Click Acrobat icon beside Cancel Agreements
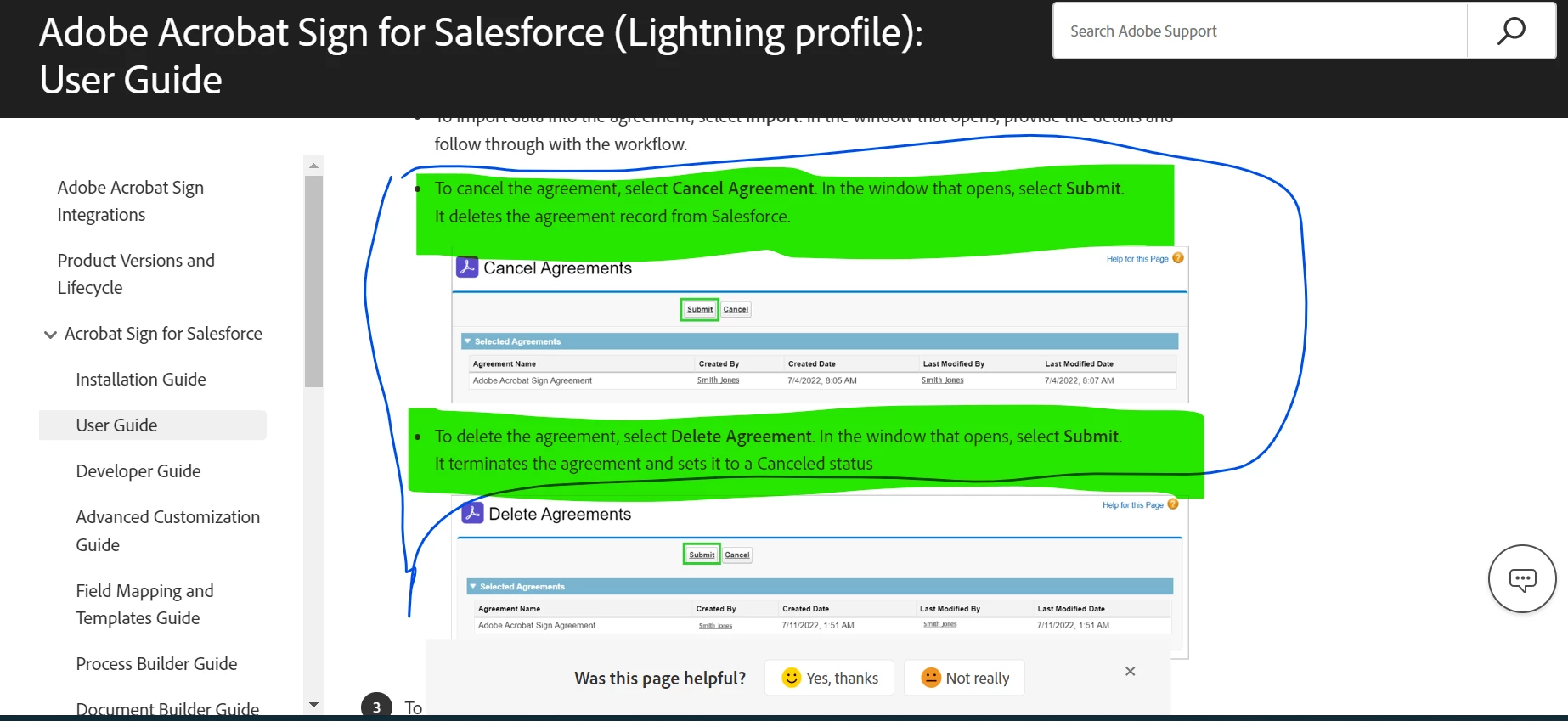The width and height of the screenshot is (1568, 721). click(x=467, y=267)
